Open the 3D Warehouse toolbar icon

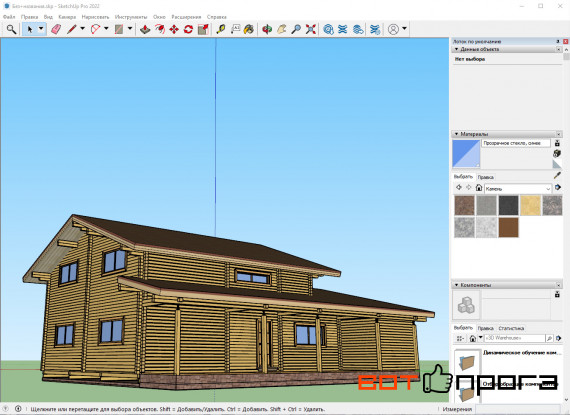[x=328, y=29]
